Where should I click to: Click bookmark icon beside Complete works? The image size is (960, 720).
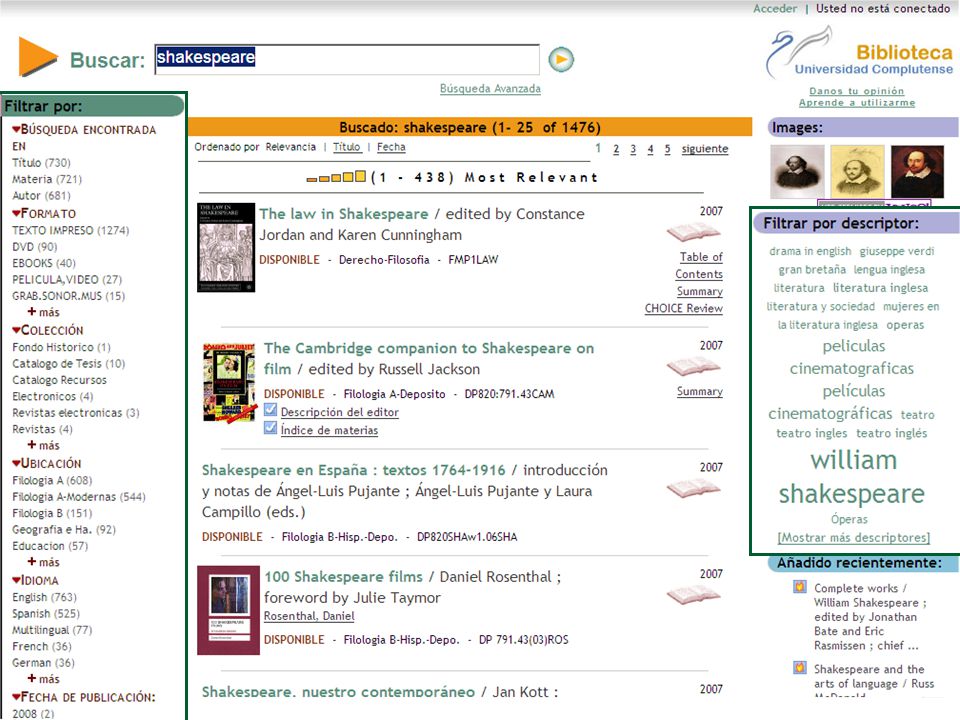pos(800,587)
